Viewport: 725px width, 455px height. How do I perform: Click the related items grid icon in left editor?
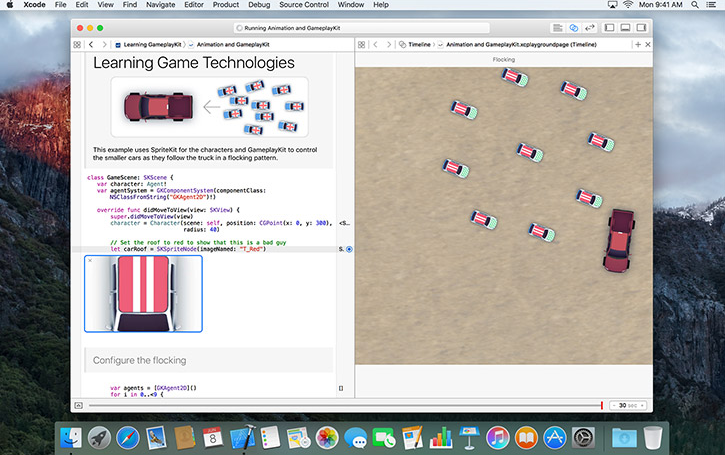point(78,45)
